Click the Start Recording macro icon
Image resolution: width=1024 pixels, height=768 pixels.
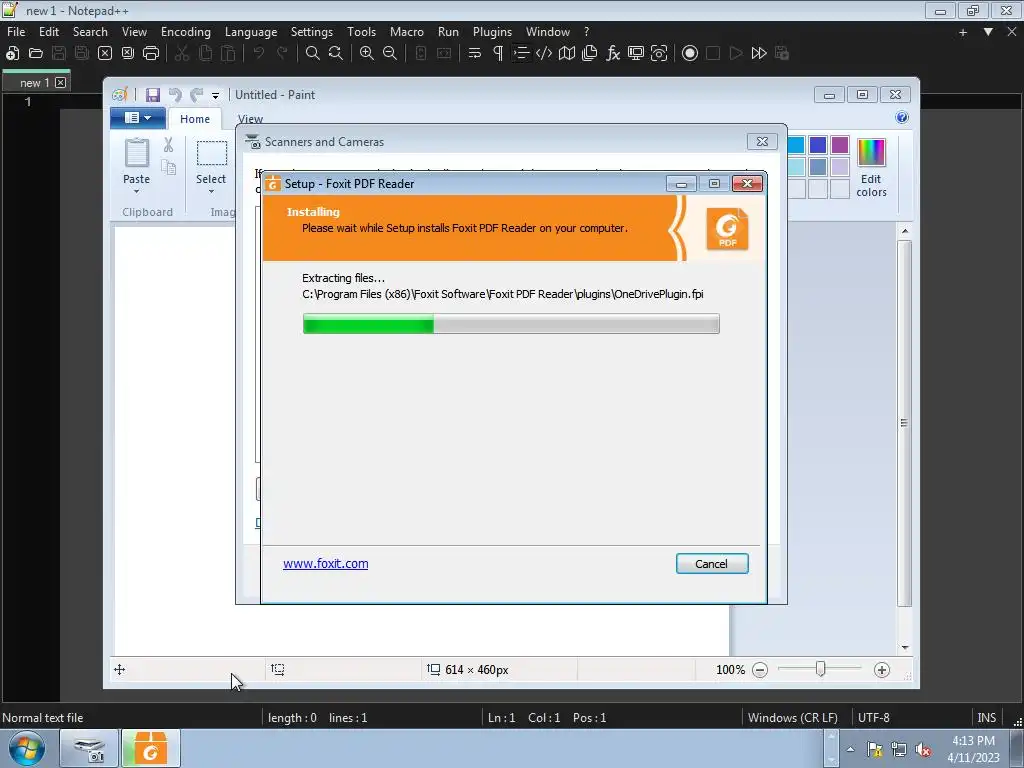click(x=690, y=54)
